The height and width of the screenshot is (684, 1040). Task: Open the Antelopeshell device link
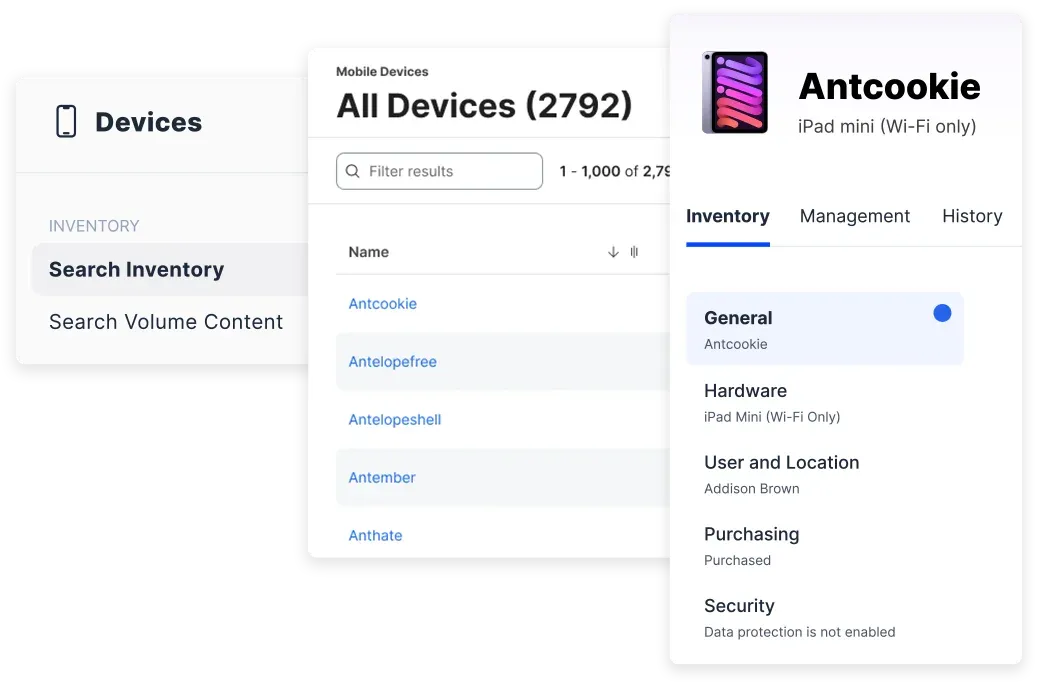pos(395,419)
